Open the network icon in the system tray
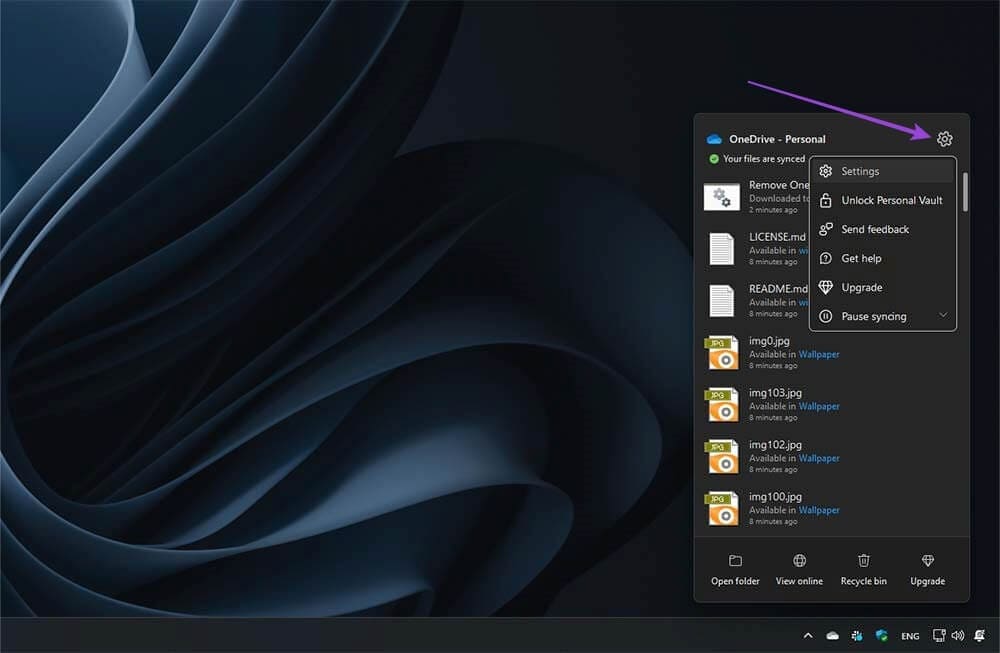 tap(939, 635)
